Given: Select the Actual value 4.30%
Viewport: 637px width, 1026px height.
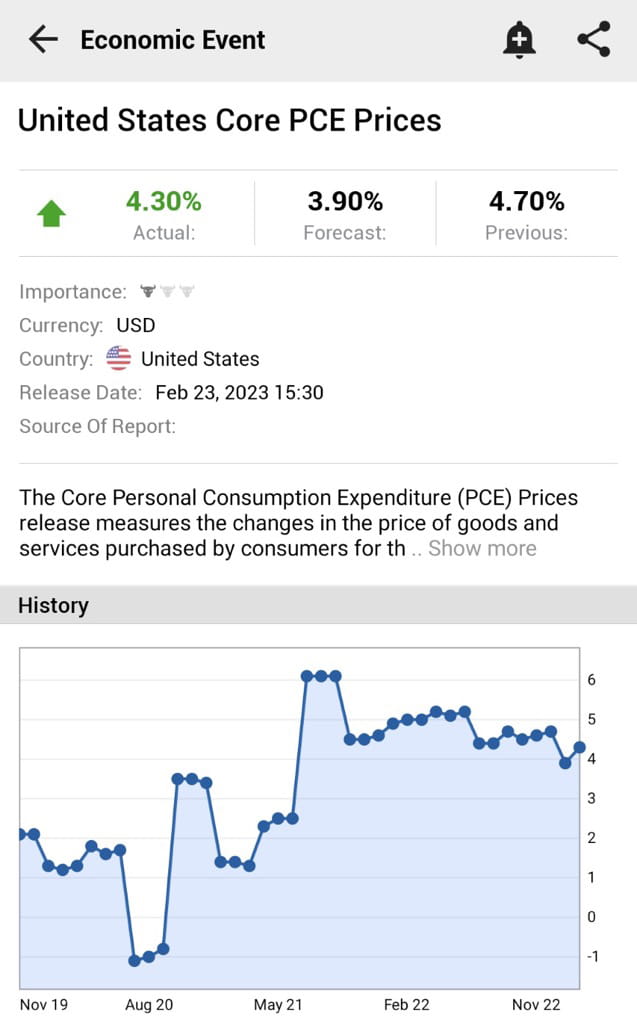Looking at the screenshot, I should pos(163,201).
